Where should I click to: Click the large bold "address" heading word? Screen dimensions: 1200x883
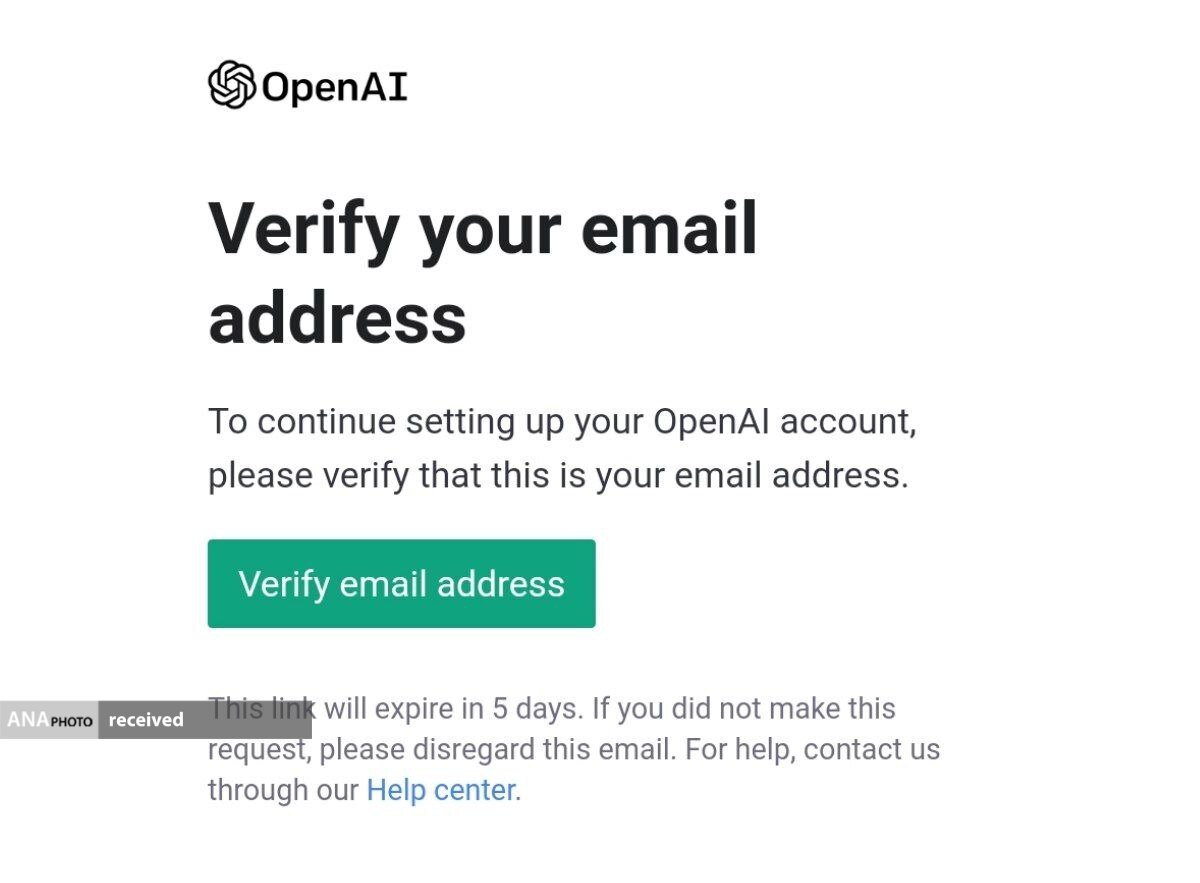[337, 318]
